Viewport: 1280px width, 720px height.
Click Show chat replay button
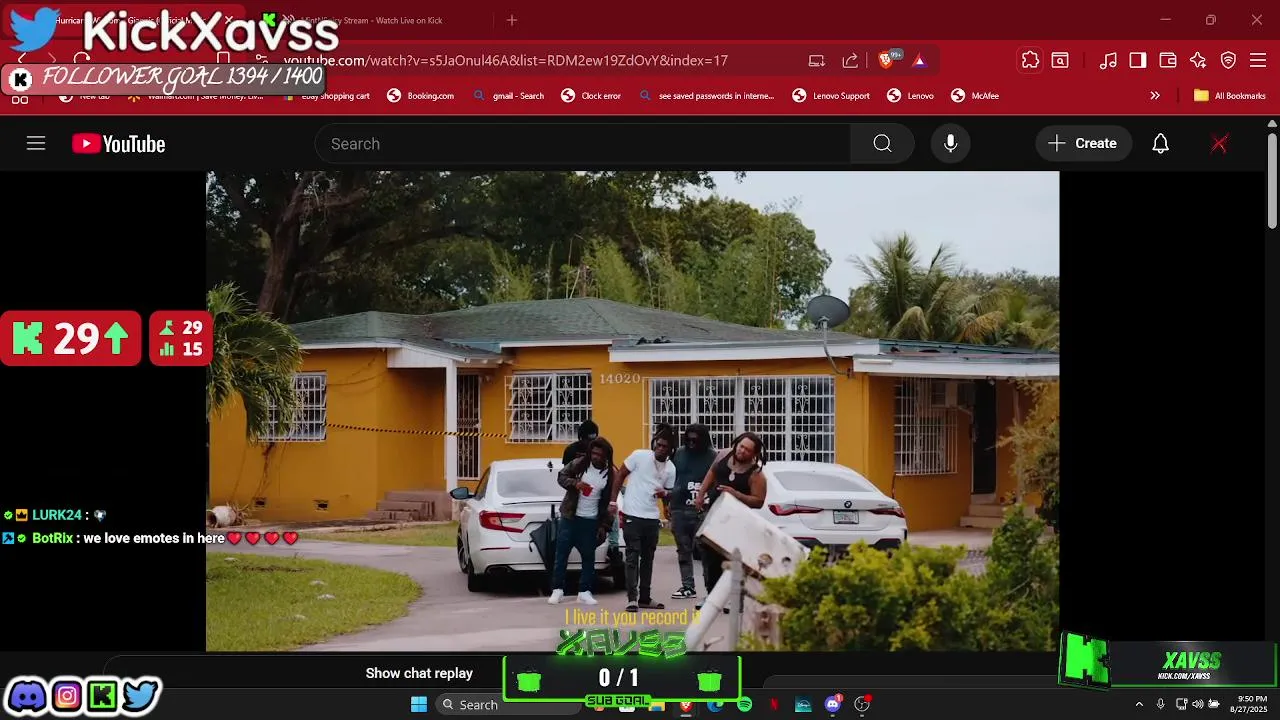[419, 673]
